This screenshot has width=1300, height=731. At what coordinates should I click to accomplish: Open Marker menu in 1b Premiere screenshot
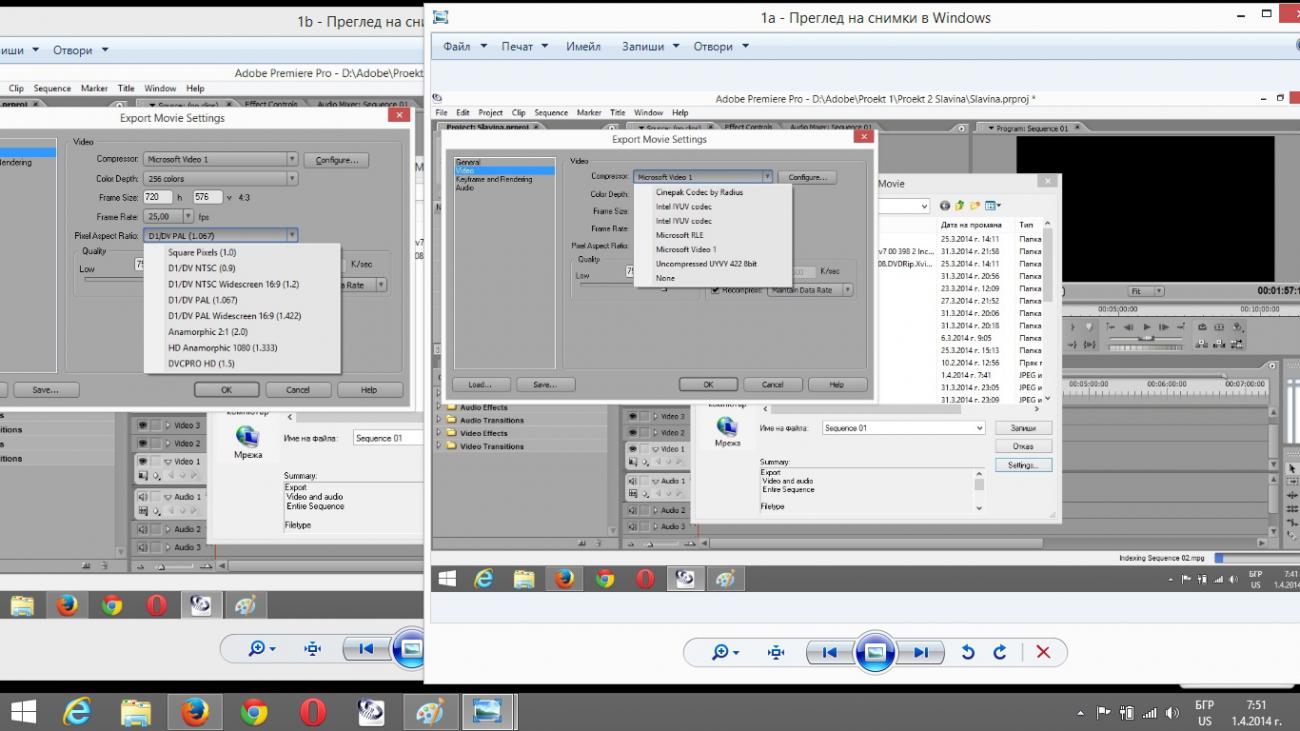coord(94,88)
